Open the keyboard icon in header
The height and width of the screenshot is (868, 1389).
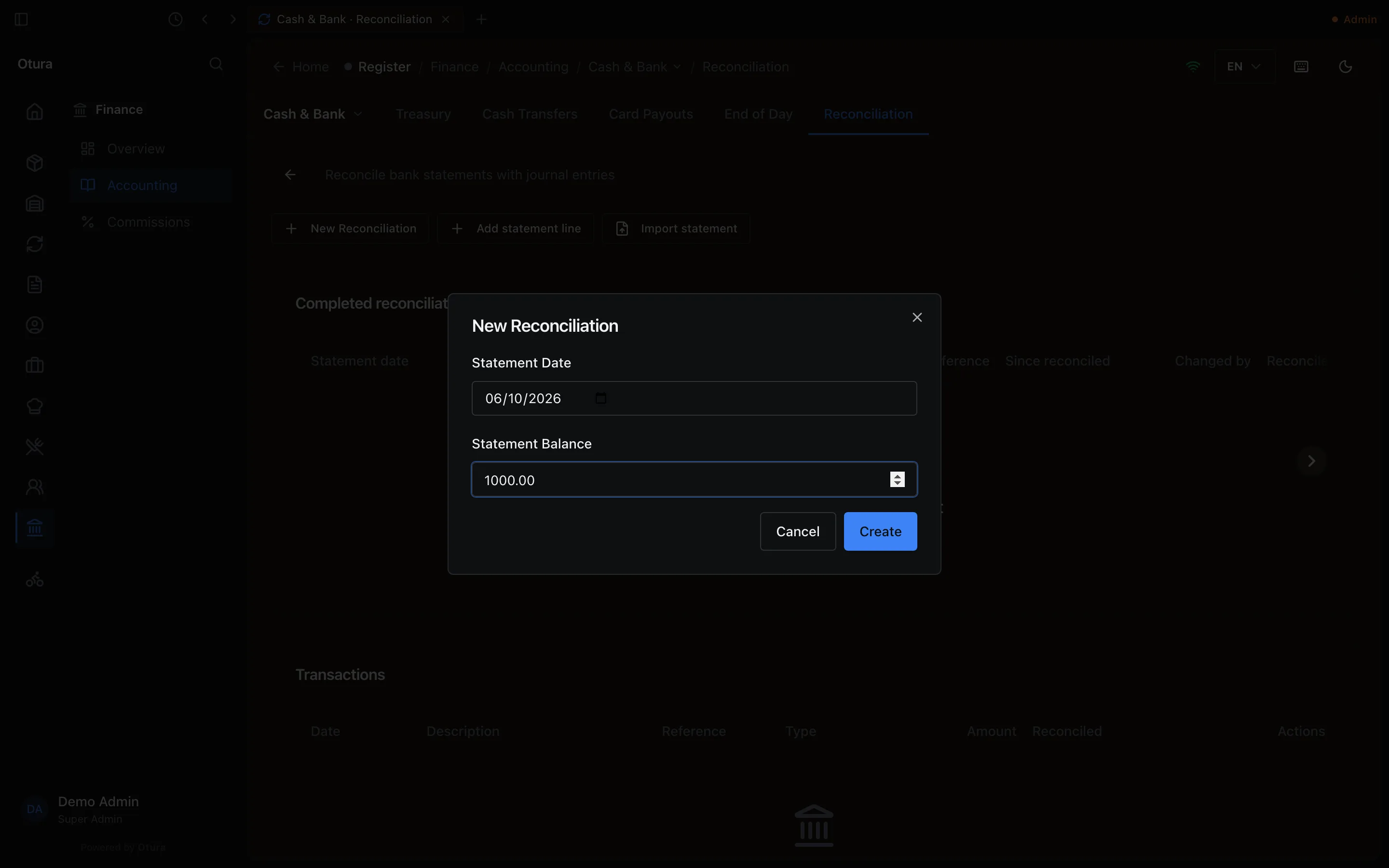1301,67
